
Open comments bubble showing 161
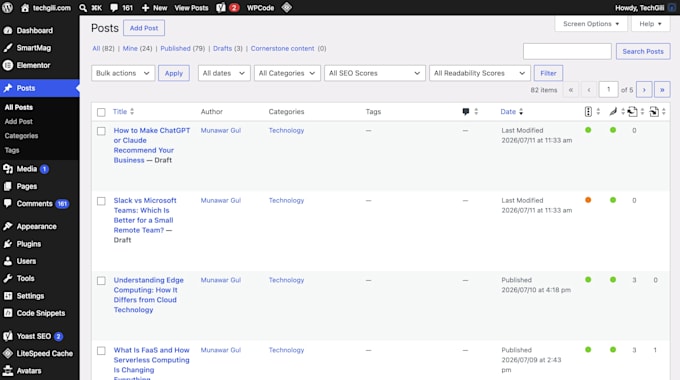121,7
